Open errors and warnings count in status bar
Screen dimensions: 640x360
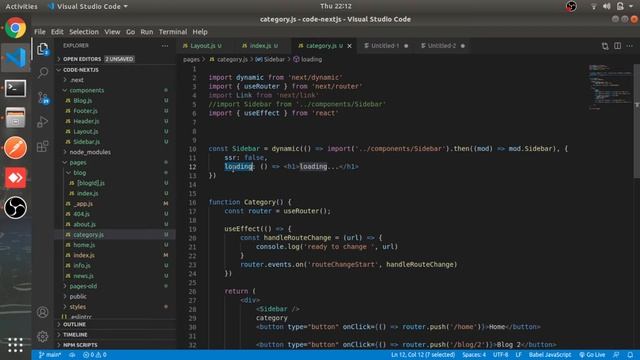point(95,355)
